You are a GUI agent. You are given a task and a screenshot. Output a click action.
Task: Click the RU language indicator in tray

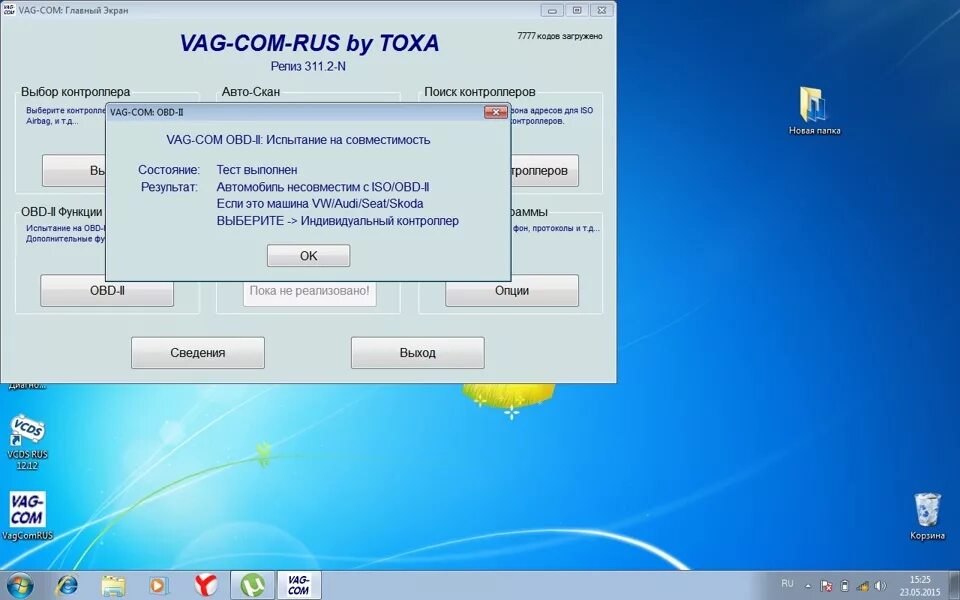click(787, 583)
